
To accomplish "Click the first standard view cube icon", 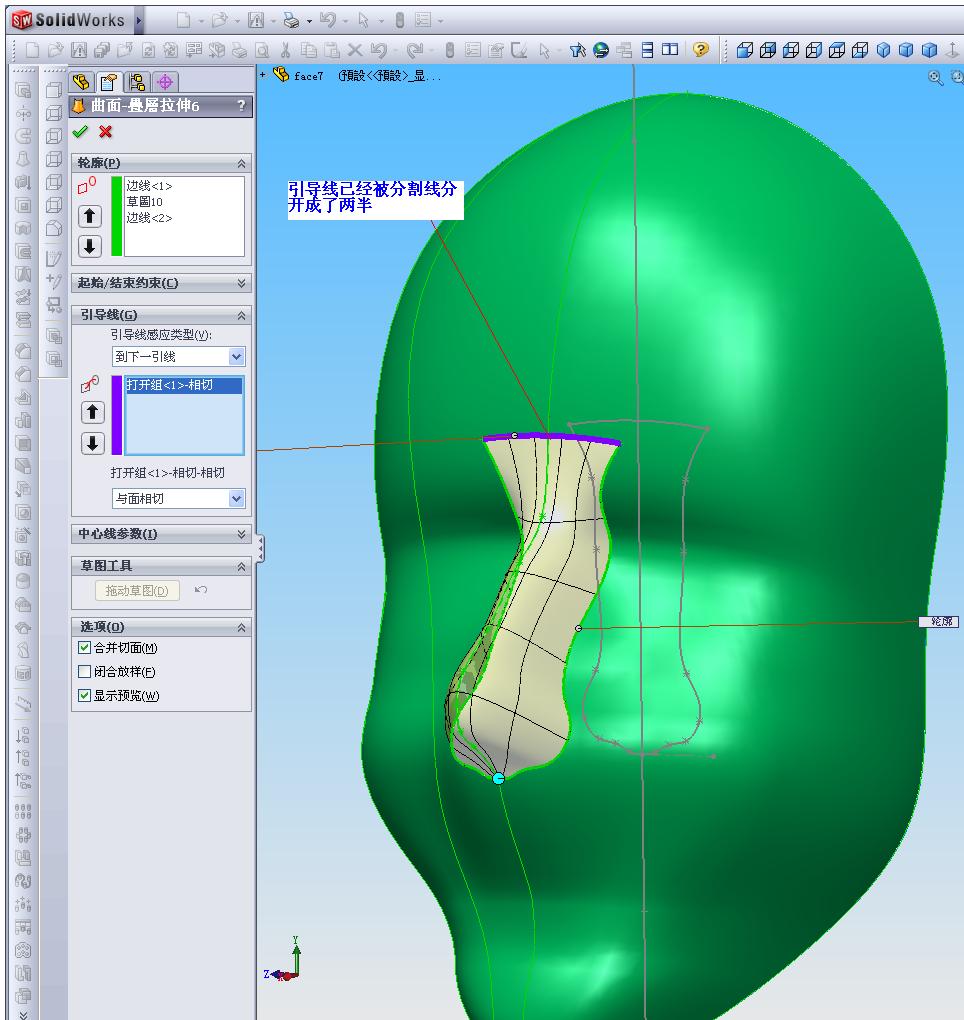I will click(x=745, y=50).
